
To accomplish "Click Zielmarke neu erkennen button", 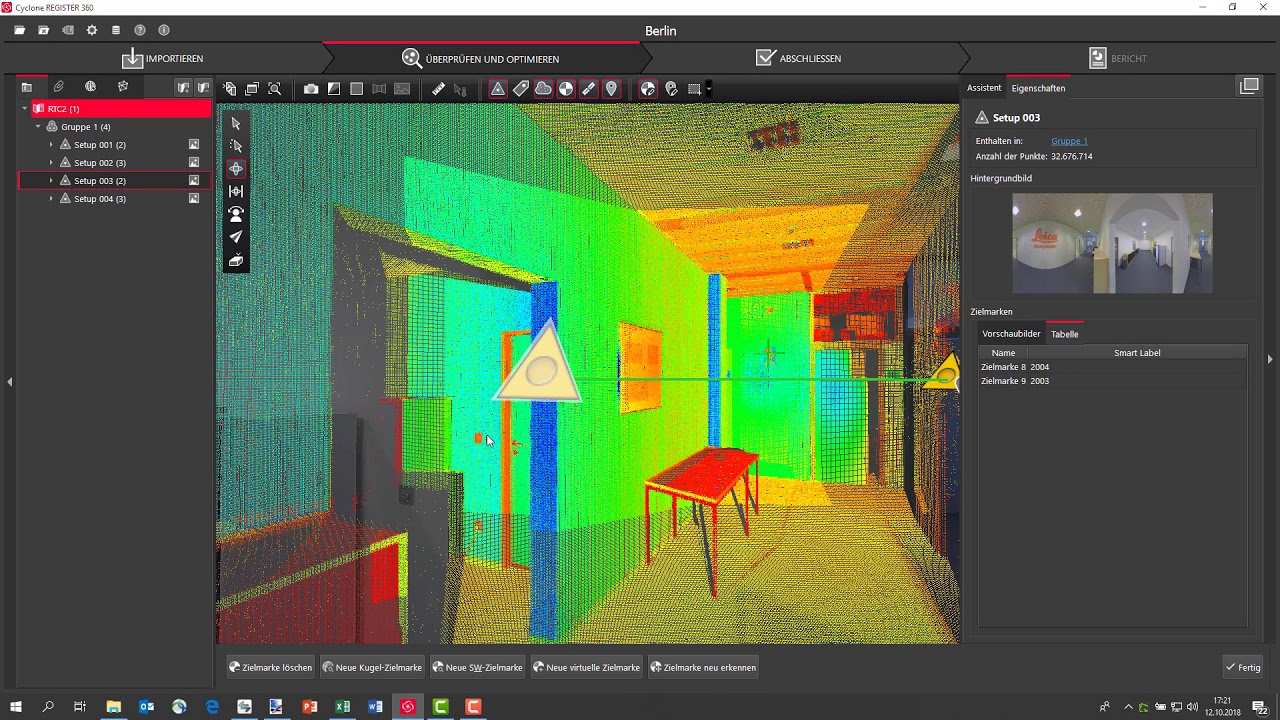I will click(704, 667).
